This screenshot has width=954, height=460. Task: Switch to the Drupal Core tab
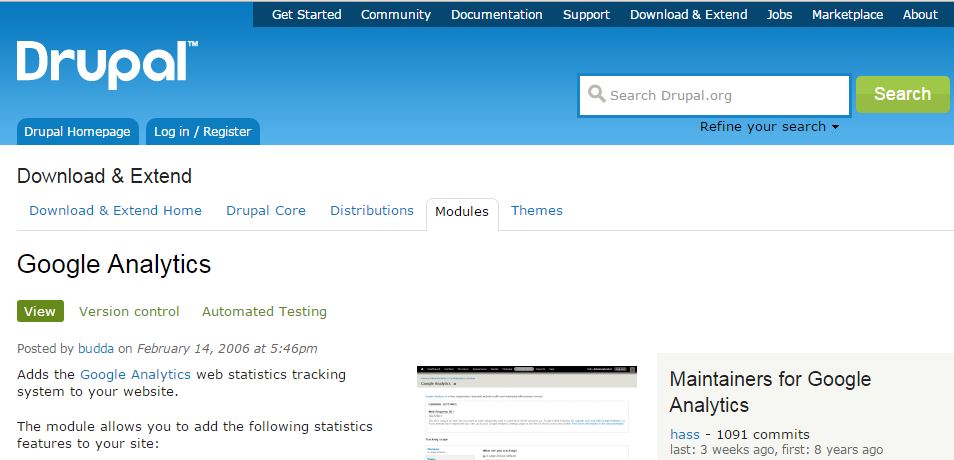click(266, 211)
